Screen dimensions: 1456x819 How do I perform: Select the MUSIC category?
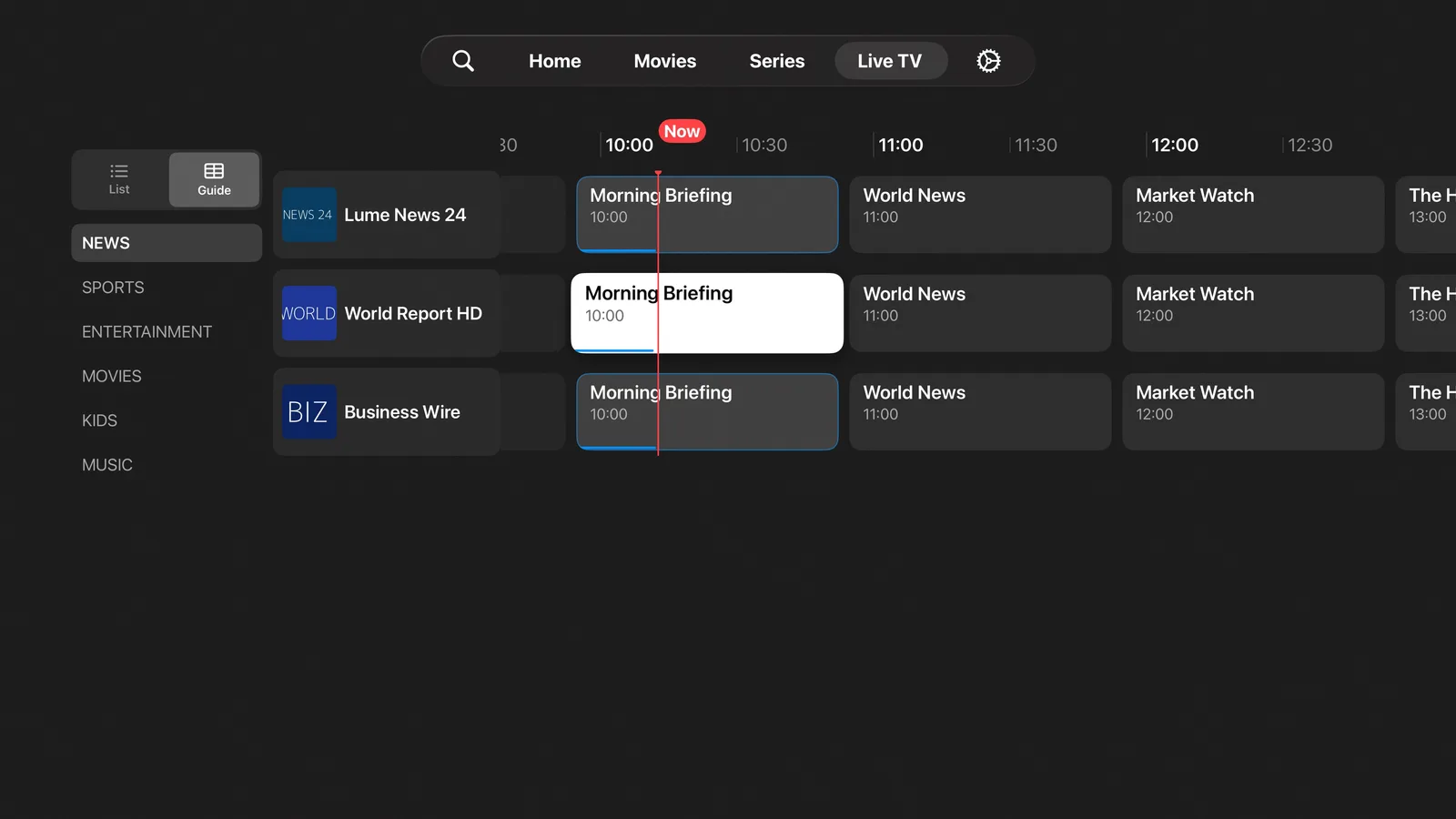tap(107, 465)
